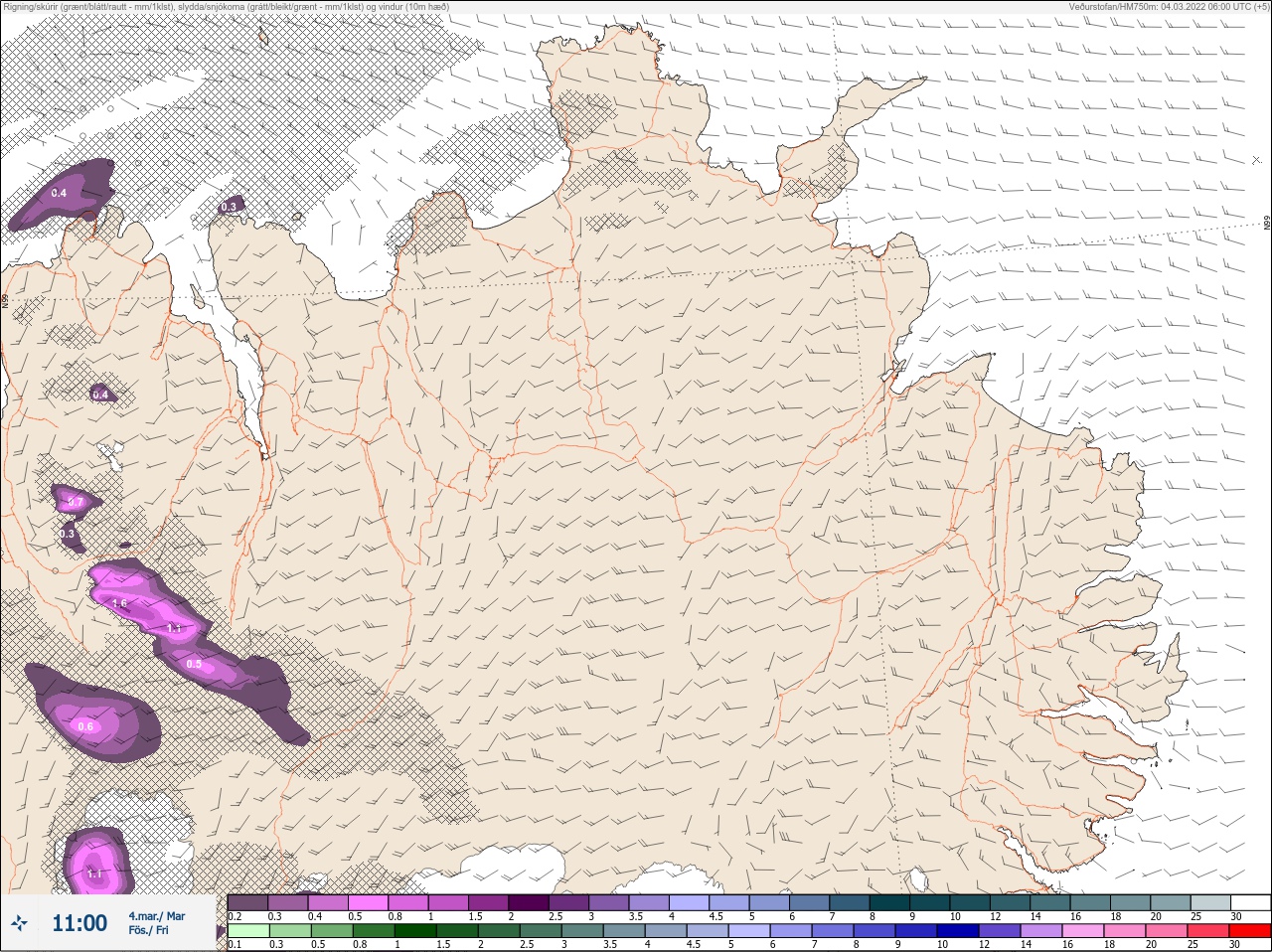Image resolution: width=1272 pixels, height=952 pixels.
Task: Click the 0.2 label in the upper legend row
Action: click(235, 916)
